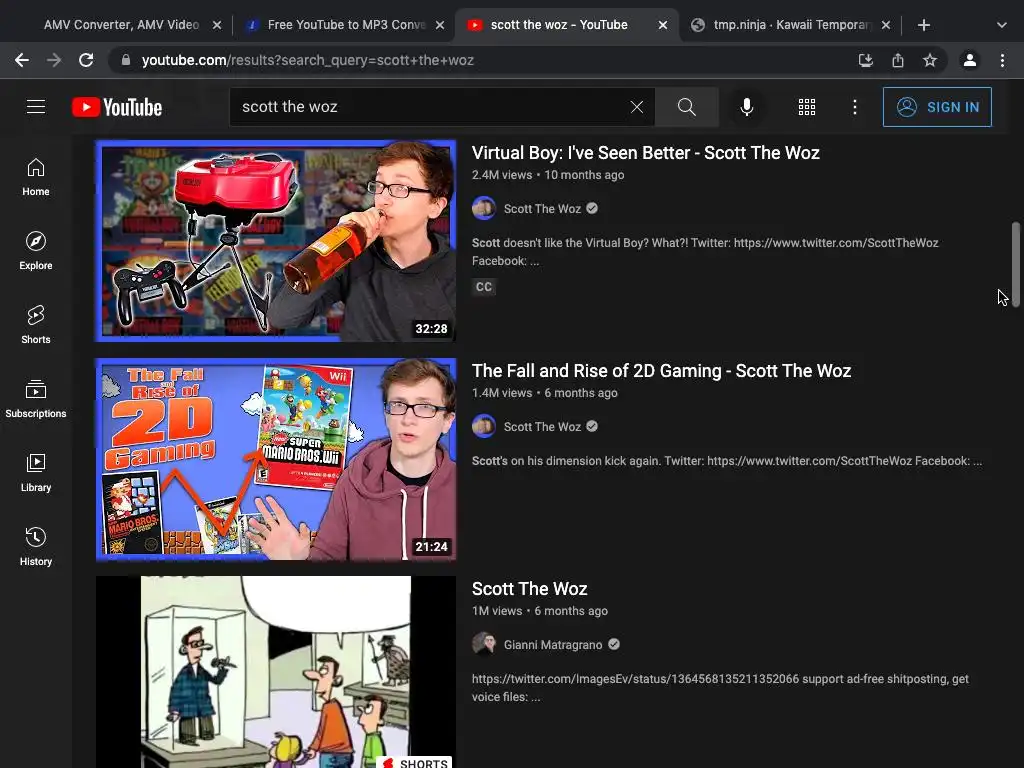Click Gianni Matragrano channel avatar
The image size is (1024, 768).
484,645
